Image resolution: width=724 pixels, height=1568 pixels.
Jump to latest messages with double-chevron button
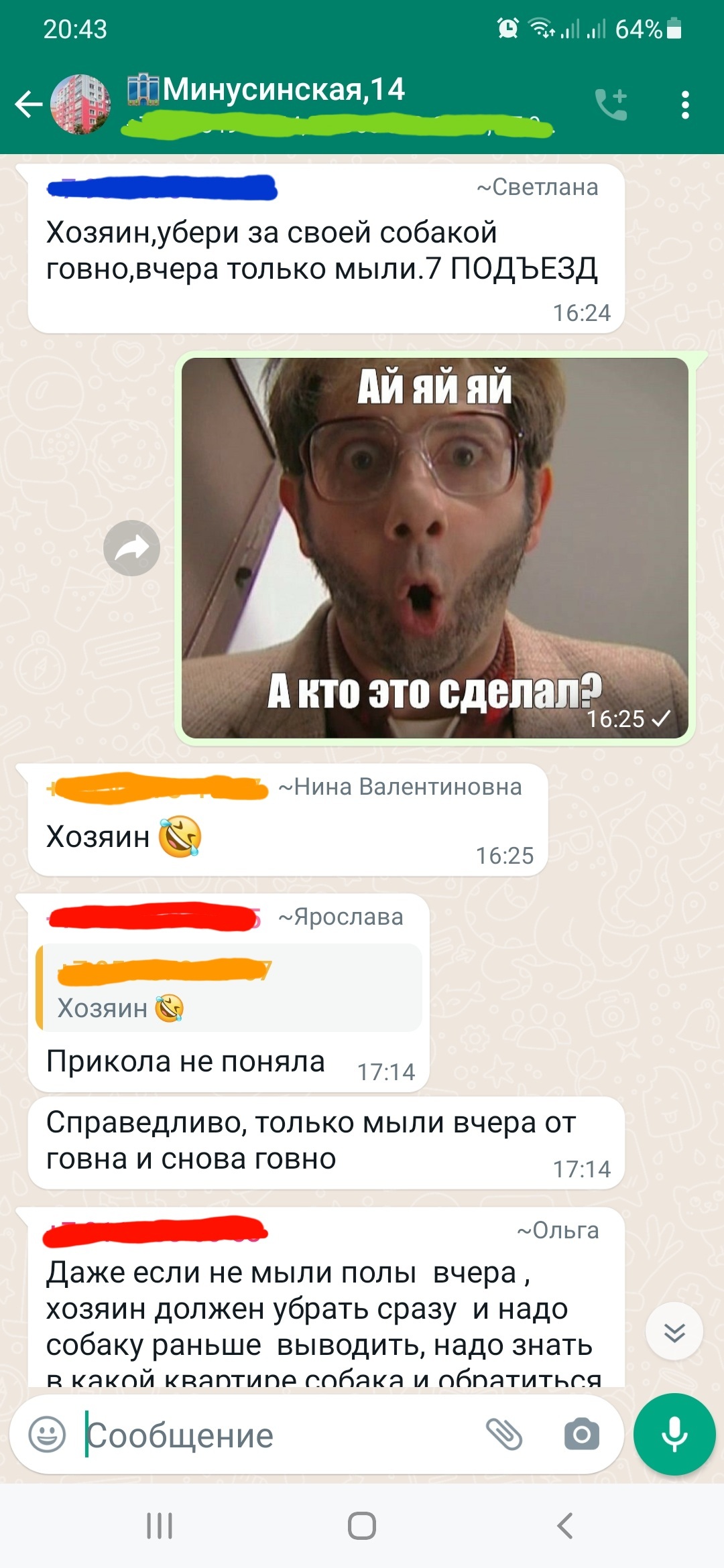pyautogui.click(x=674, y=1331)
